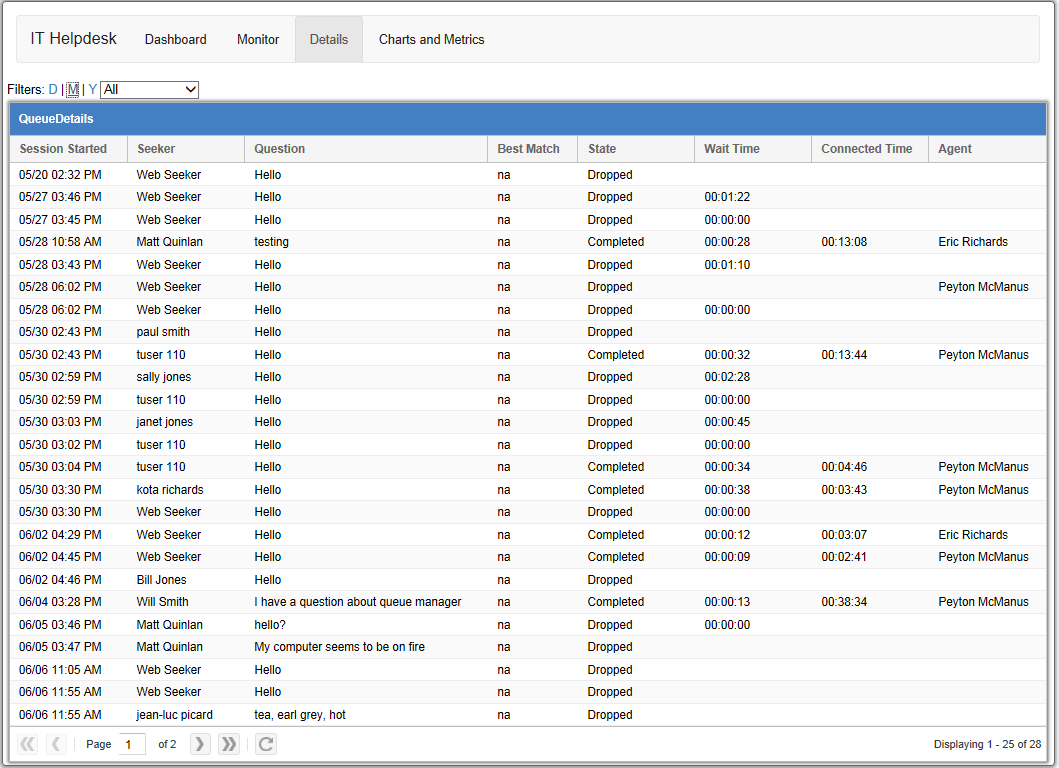Select seeker 'sally jones'
The image size is (1059, 768).
click(163, 377)
